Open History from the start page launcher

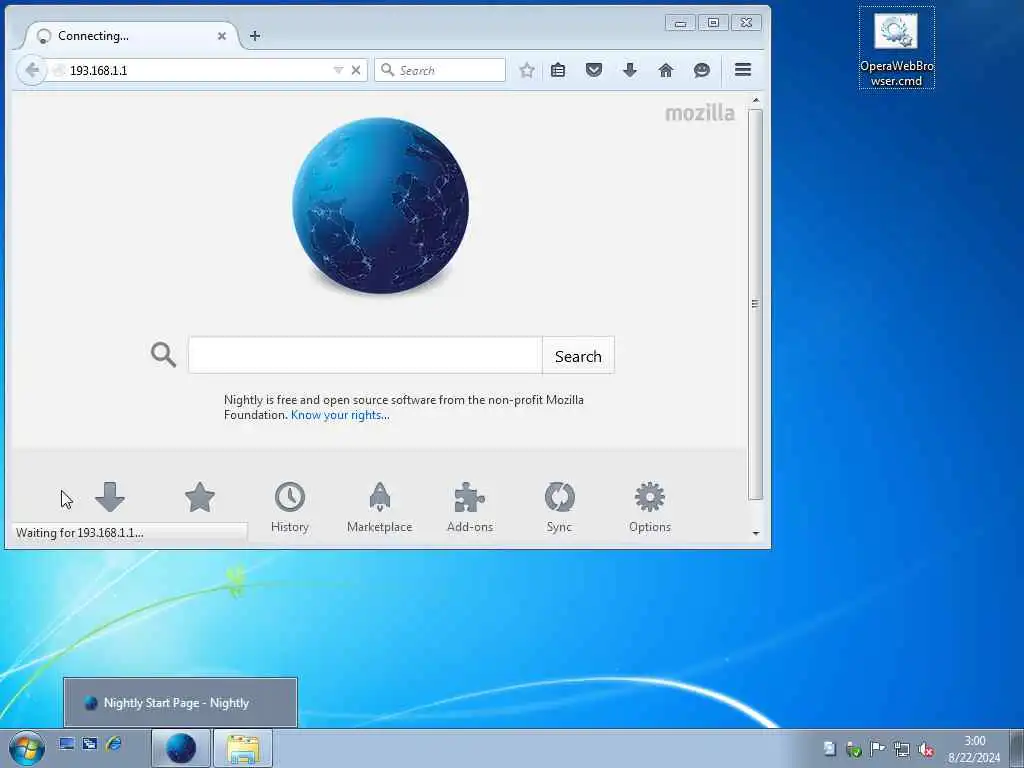pos(290,507)
